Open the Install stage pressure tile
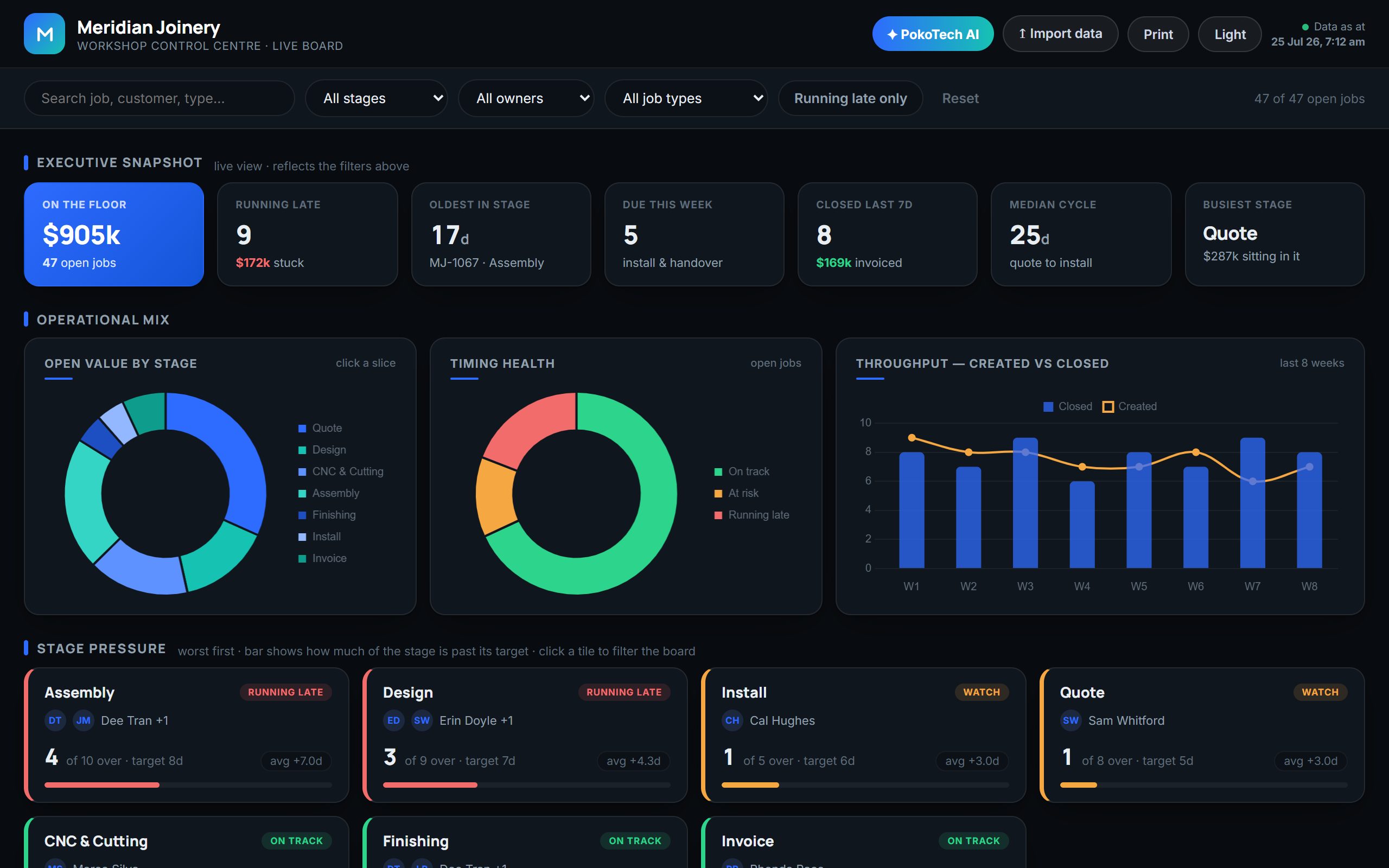Viewport: 1389px width, 868px height. pyautogui.click(x=864, y=735)
